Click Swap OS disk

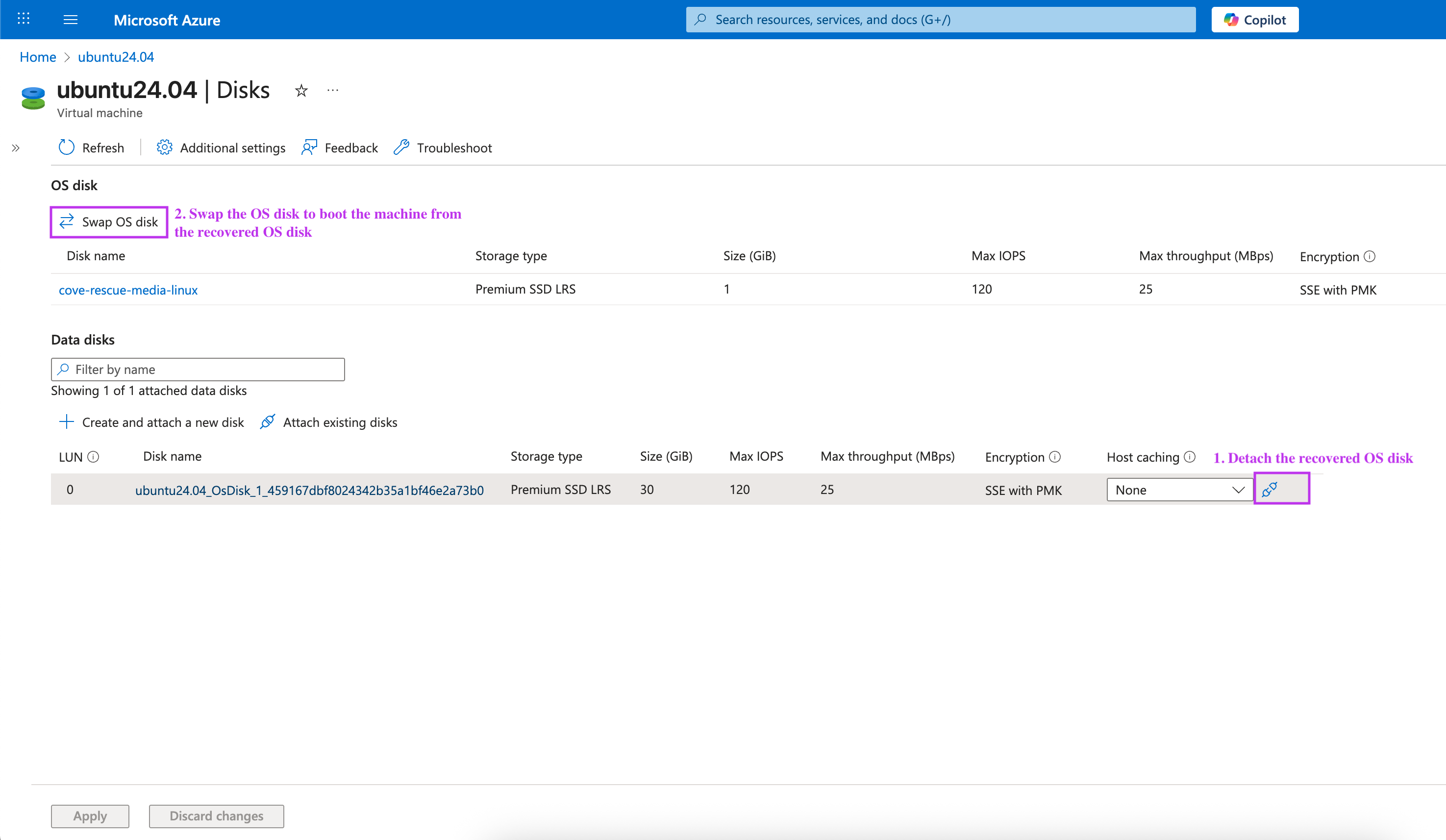tap(109, 222)
